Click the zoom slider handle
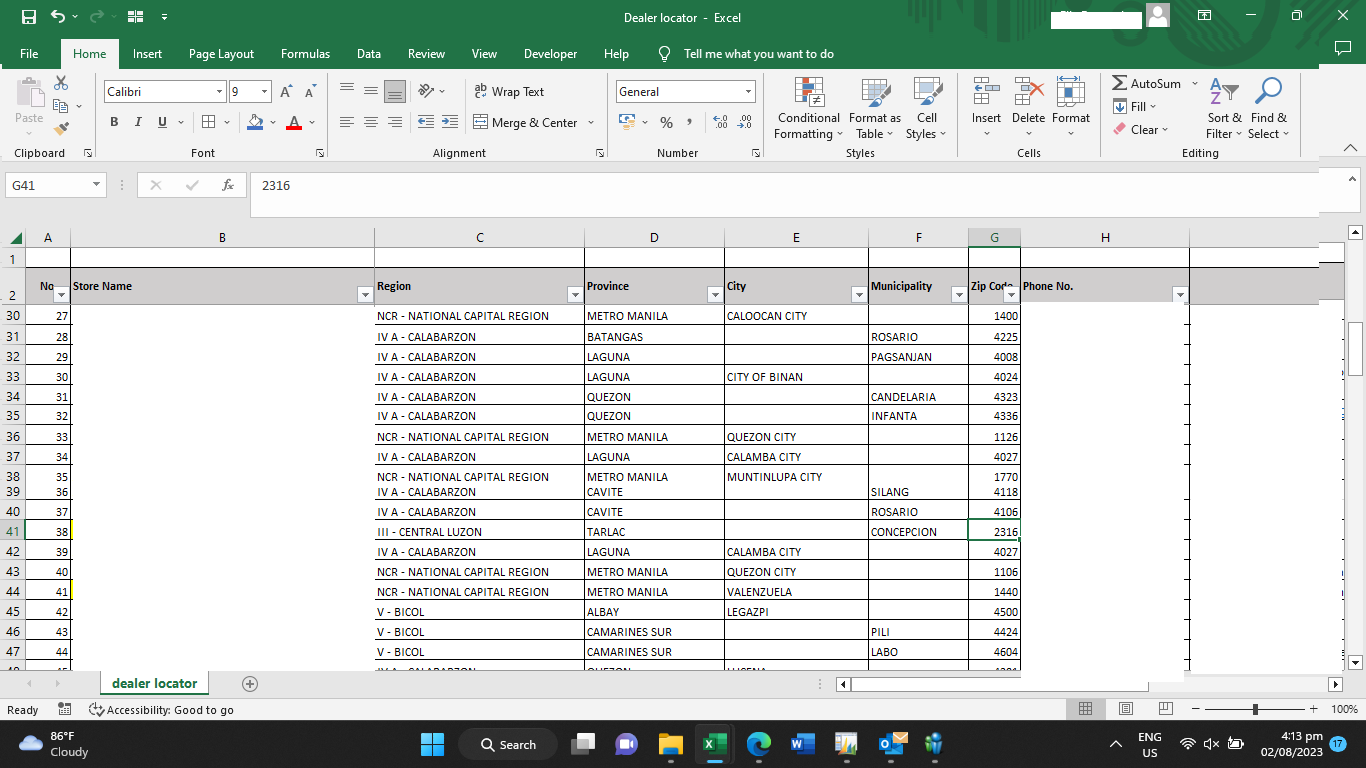 point(1255,709)
